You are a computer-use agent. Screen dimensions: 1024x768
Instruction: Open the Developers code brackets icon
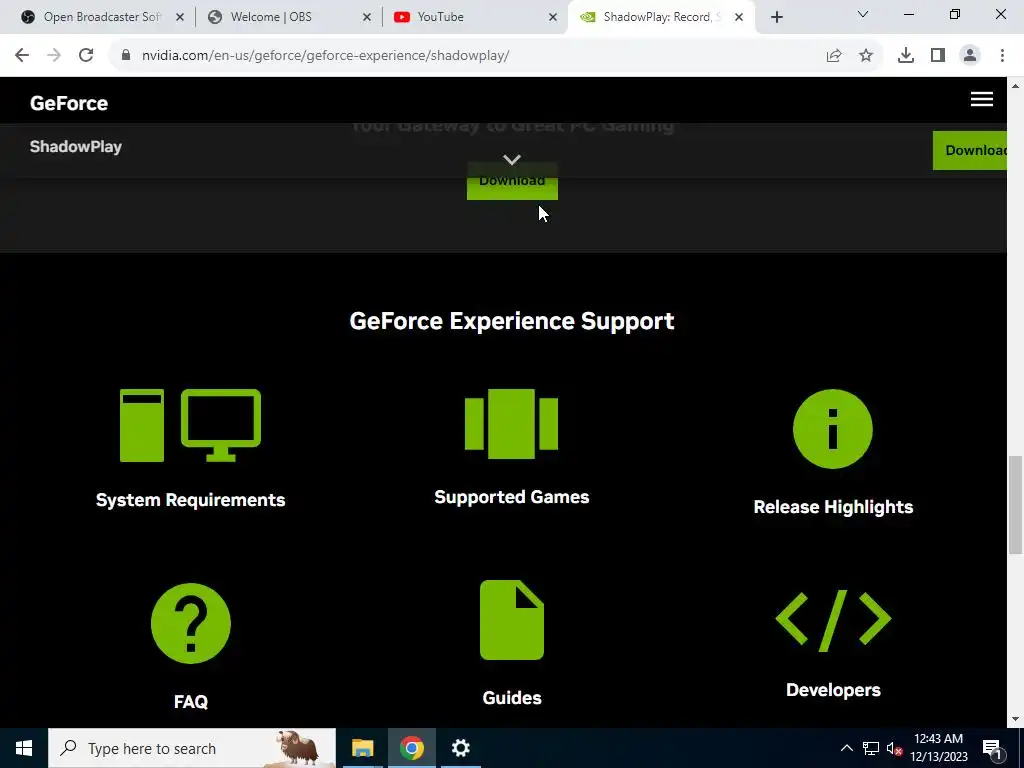click(x=833, y=620)
